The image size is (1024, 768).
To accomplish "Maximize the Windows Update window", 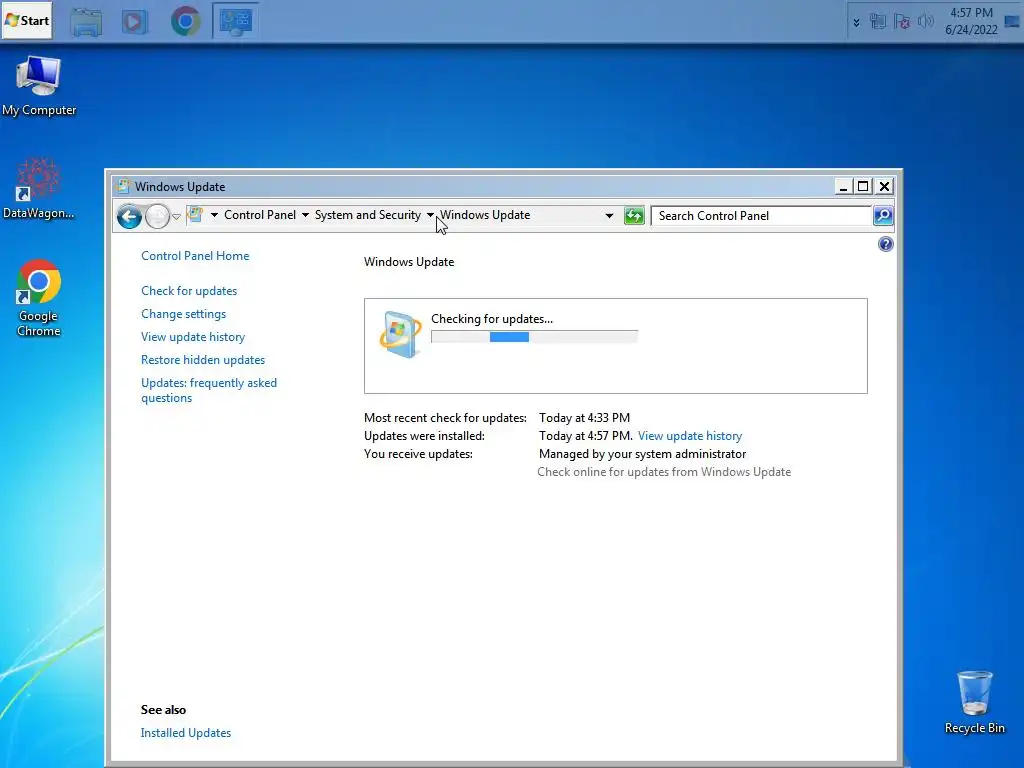I will click(x=863, y=187).
